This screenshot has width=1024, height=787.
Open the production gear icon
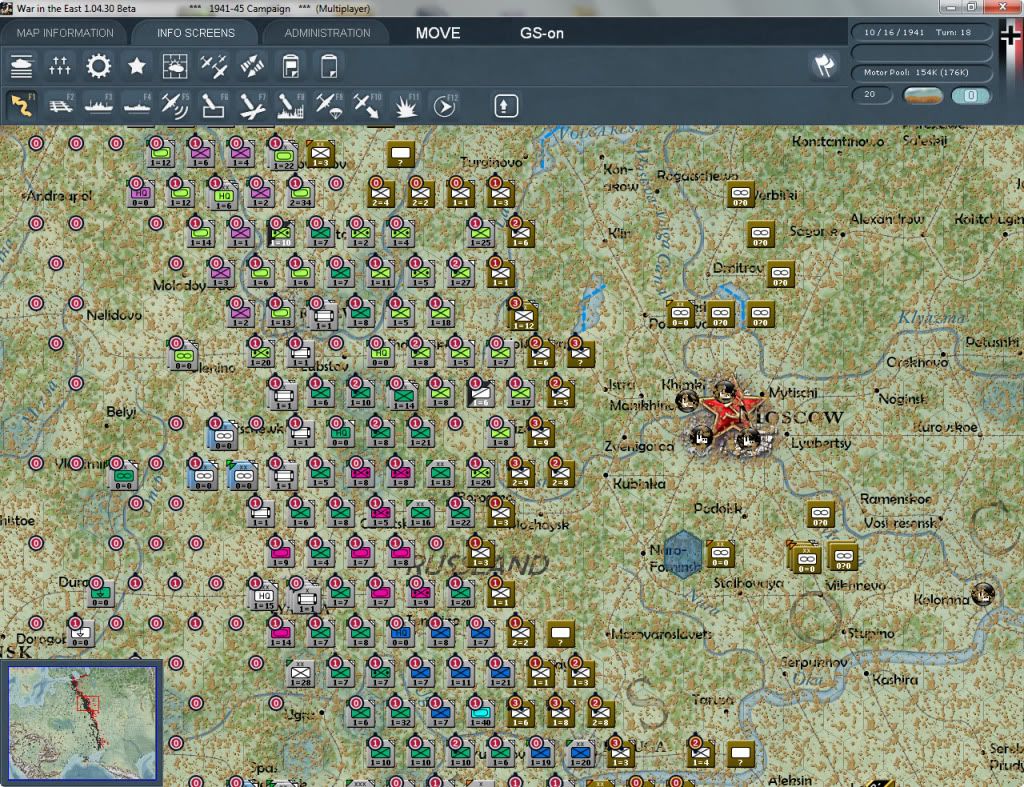[x=99, y=66]
